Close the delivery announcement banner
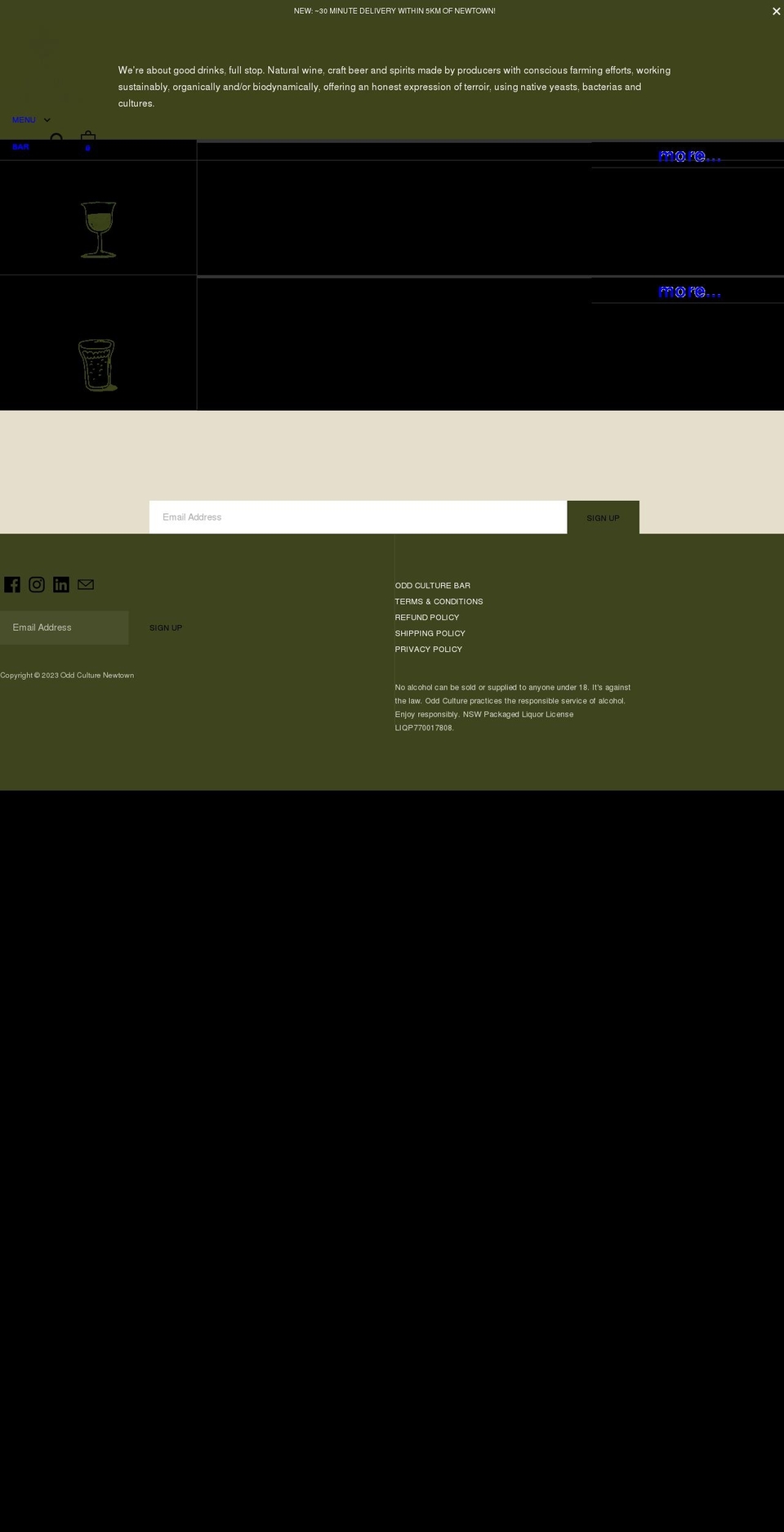Image resolution: width=784 pixels, height=1532 pixels. [776, 11]
